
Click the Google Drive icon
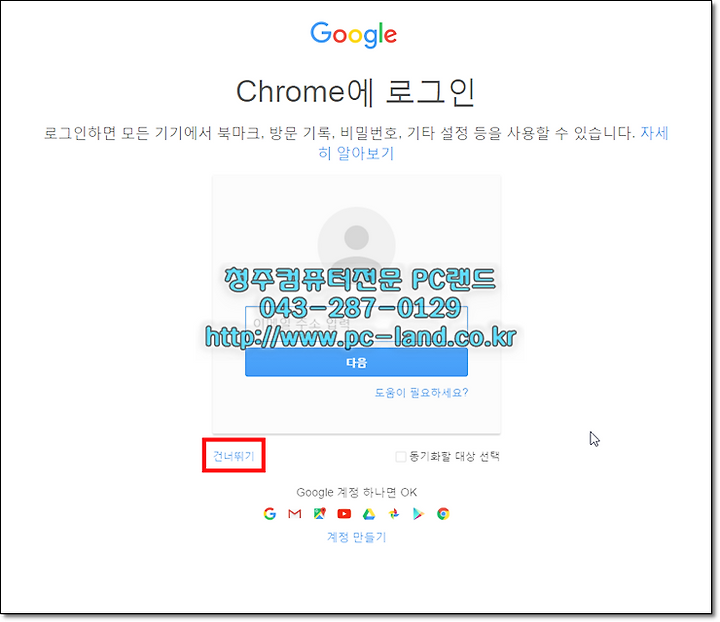tap(369, 514)
